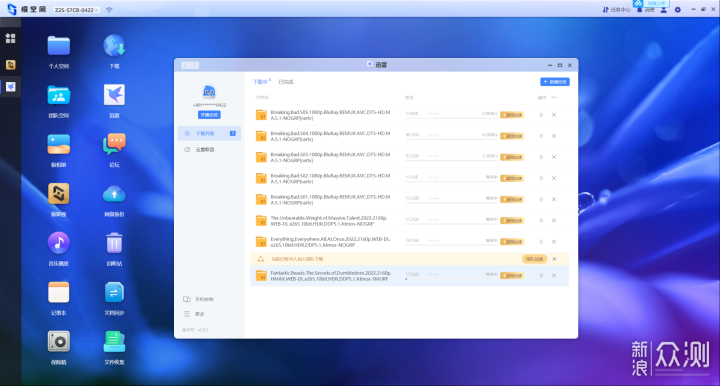Select the Breaking.Bad.S01.1080p.BluRay file name
This screenshot has width=720, height=386.
330,200
